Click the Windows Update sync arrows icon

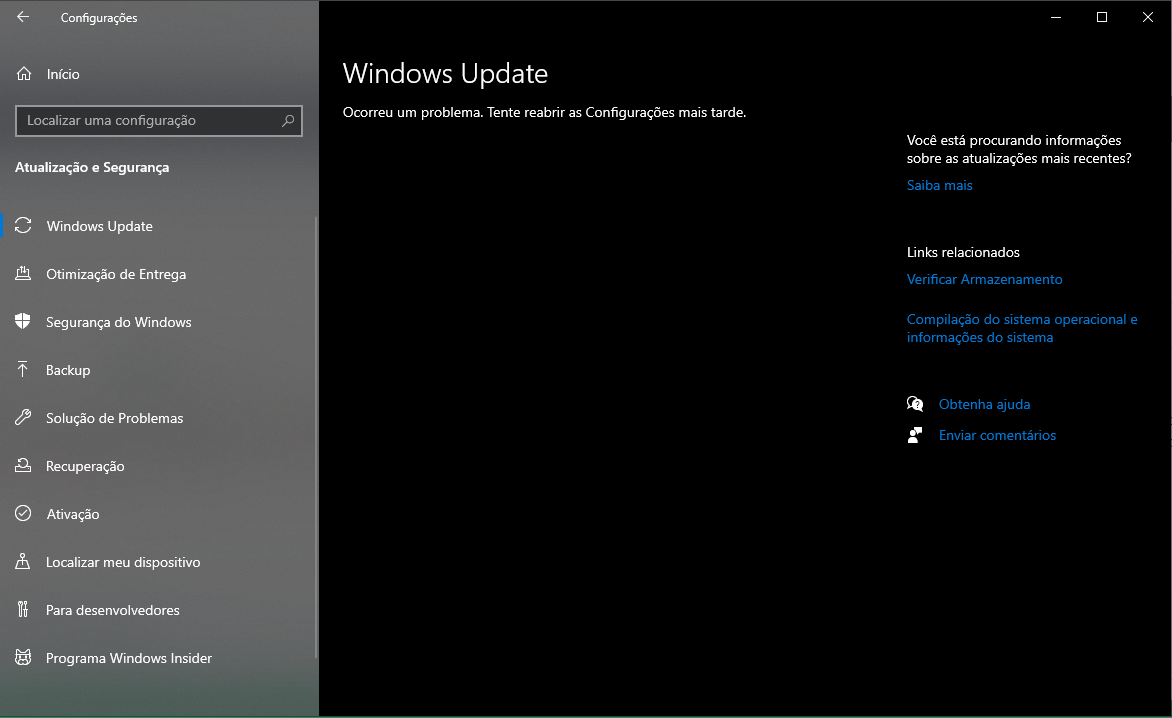coord(23,226)
